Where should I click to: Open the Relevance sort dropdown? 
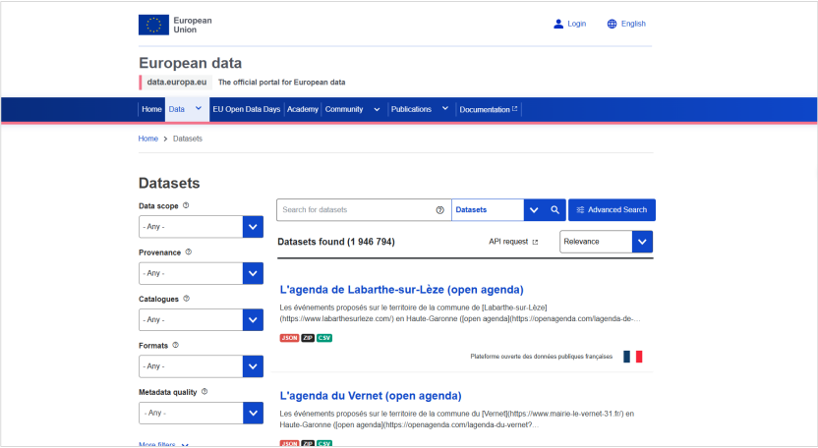(x=606, y=241)
